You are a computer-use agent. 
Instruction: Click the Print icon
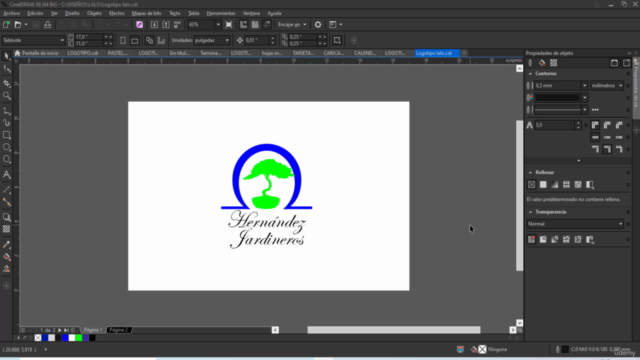(x=47, y=24)
